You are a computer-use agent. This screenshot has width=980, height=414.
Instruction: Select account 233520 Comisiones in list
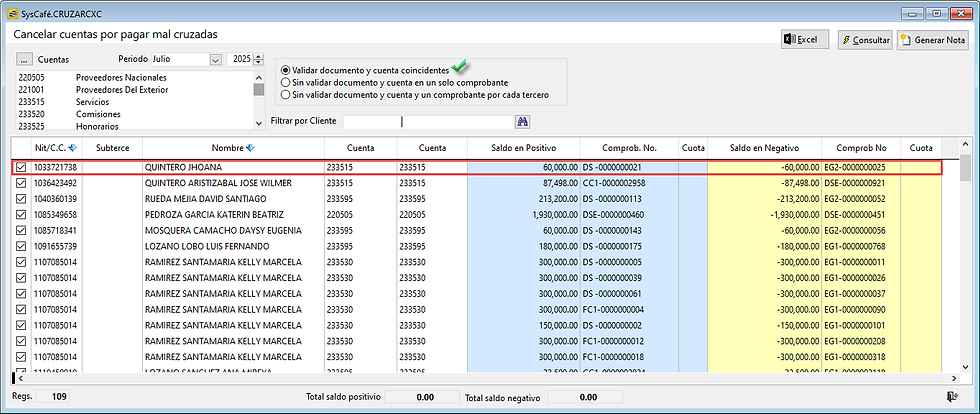pos(134,114)
